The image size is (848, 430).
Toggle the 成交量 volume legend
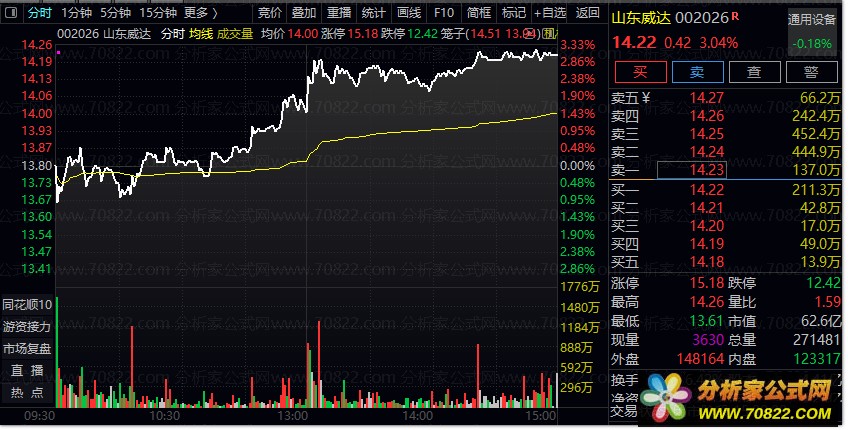pos(235,34)
